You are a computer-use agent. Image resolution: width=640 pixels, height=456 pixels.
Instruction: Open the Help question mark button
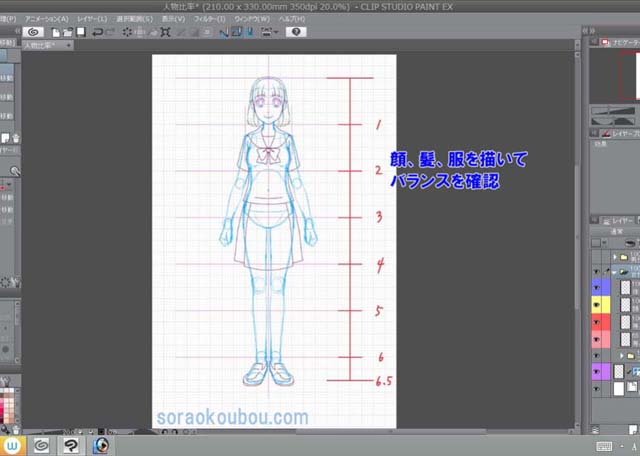(x=296, y=32)
